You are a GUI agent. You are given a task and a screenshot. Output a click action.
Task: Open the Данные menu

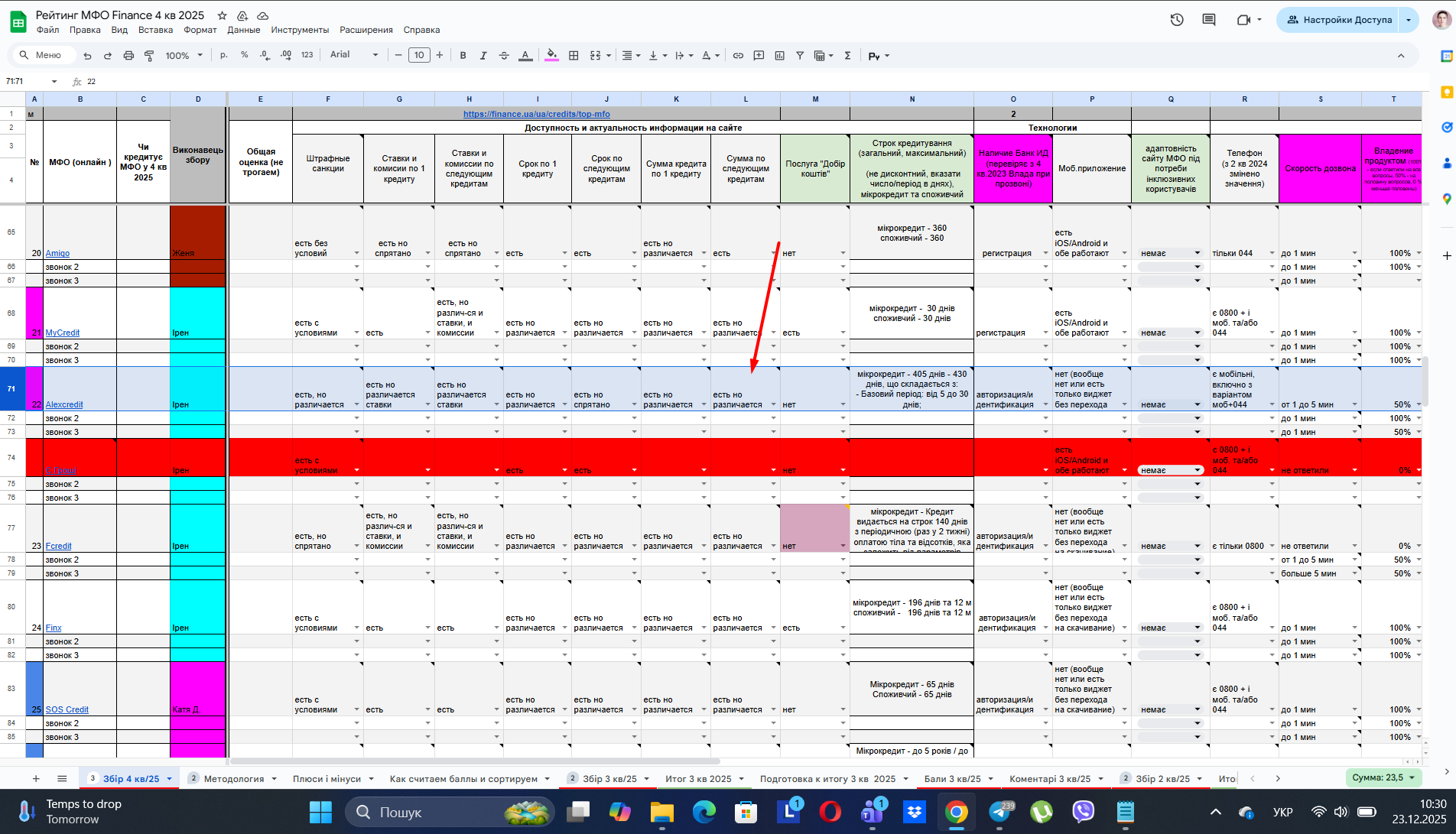244,30
